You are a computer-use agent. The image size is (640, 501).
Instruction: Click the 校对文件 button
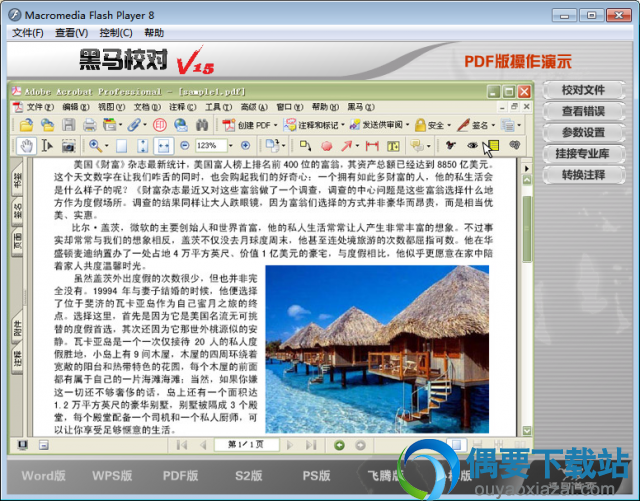[583, 90]
